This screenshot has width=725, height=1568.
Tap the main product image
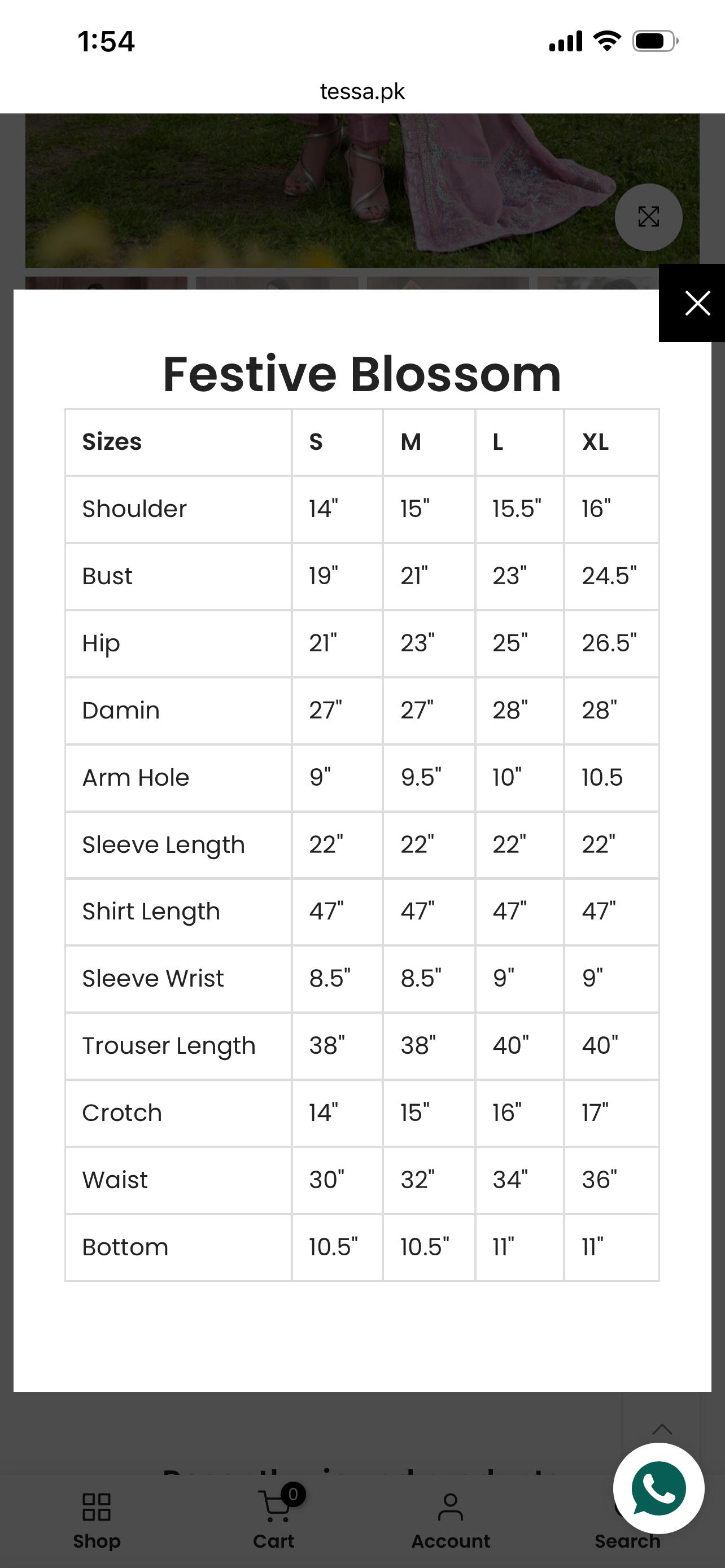pos(362,191)
